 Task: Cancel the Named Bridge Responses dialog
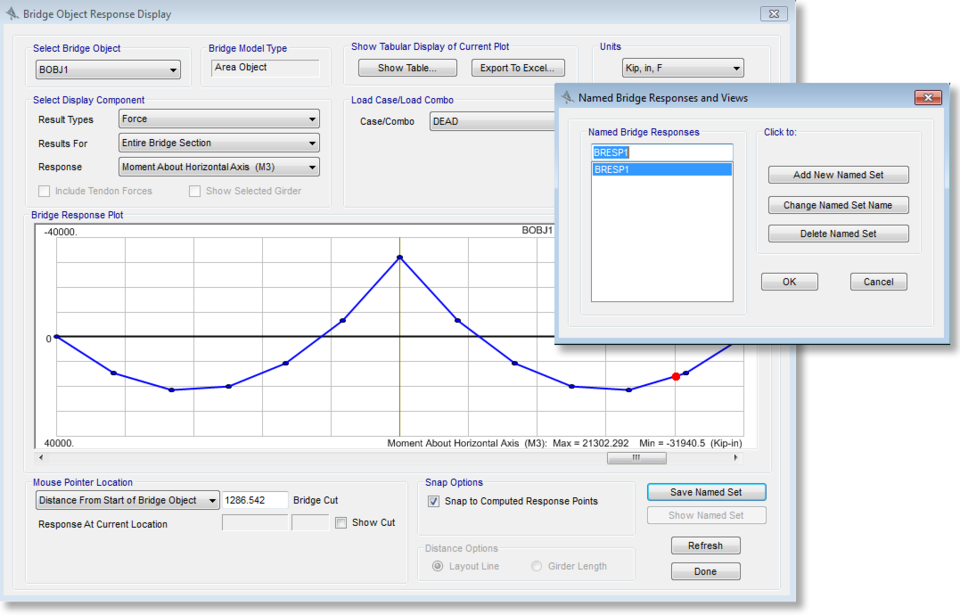878,282
